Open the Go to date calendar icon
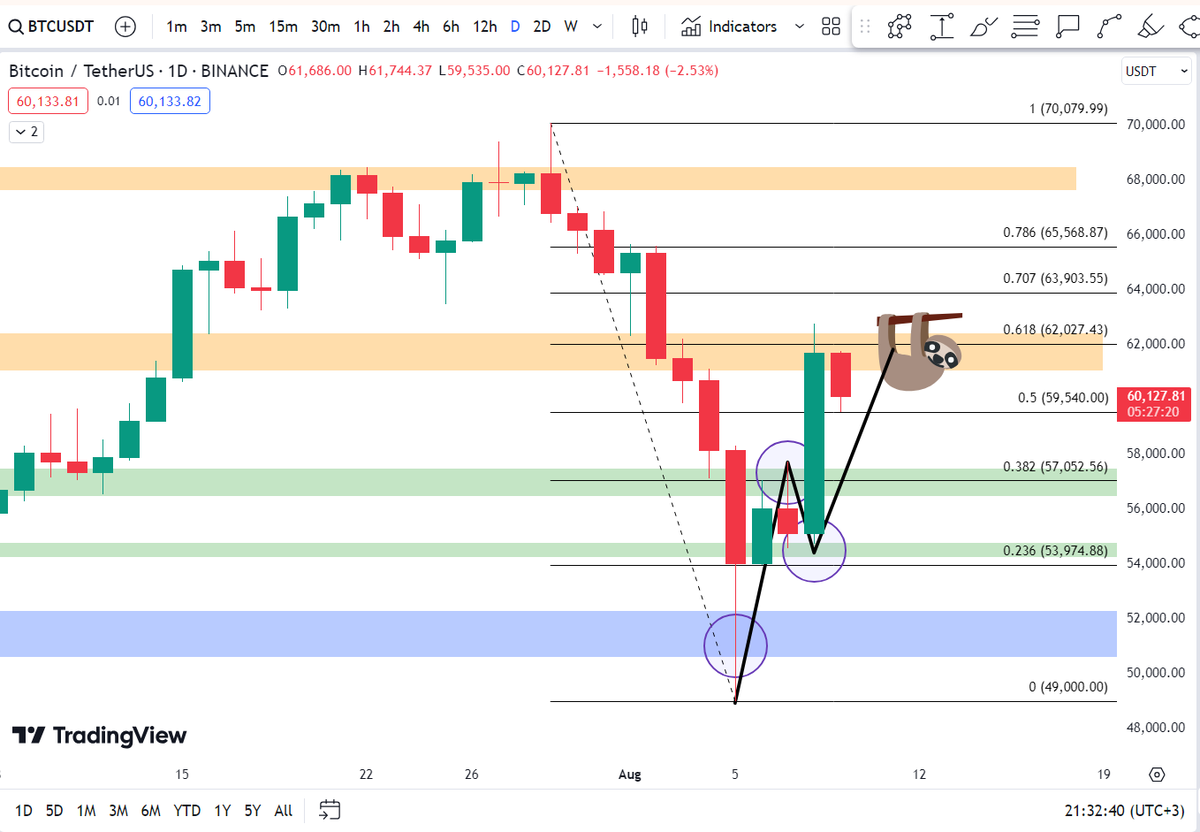The image size is (1200, 832). pos(330,810)
